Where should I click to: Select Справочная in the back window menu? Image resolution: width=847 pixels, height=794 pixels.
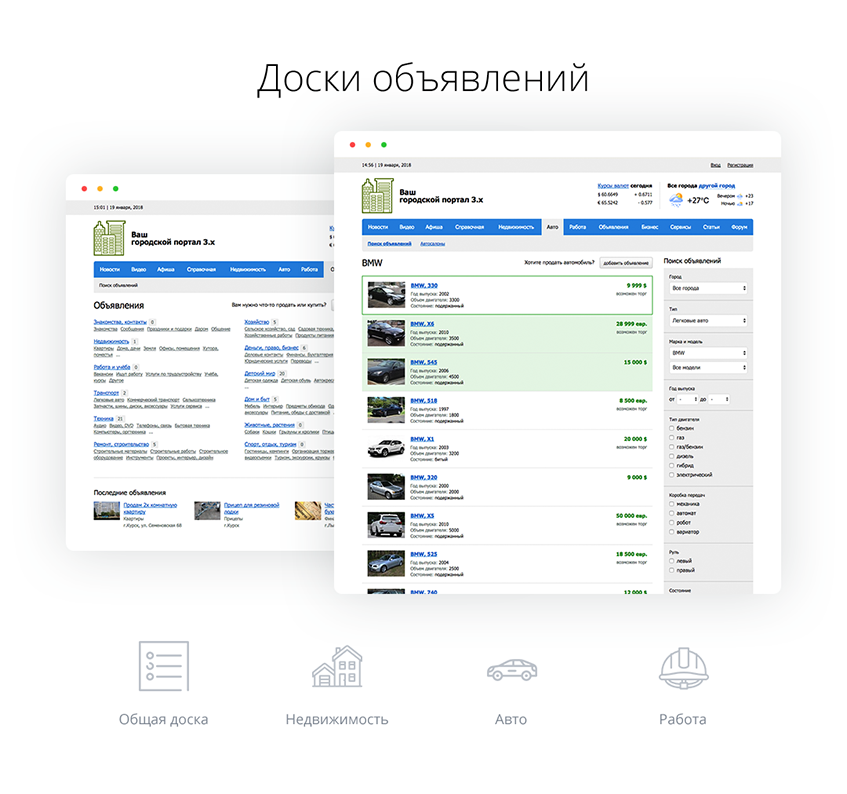tap(201, 270)
